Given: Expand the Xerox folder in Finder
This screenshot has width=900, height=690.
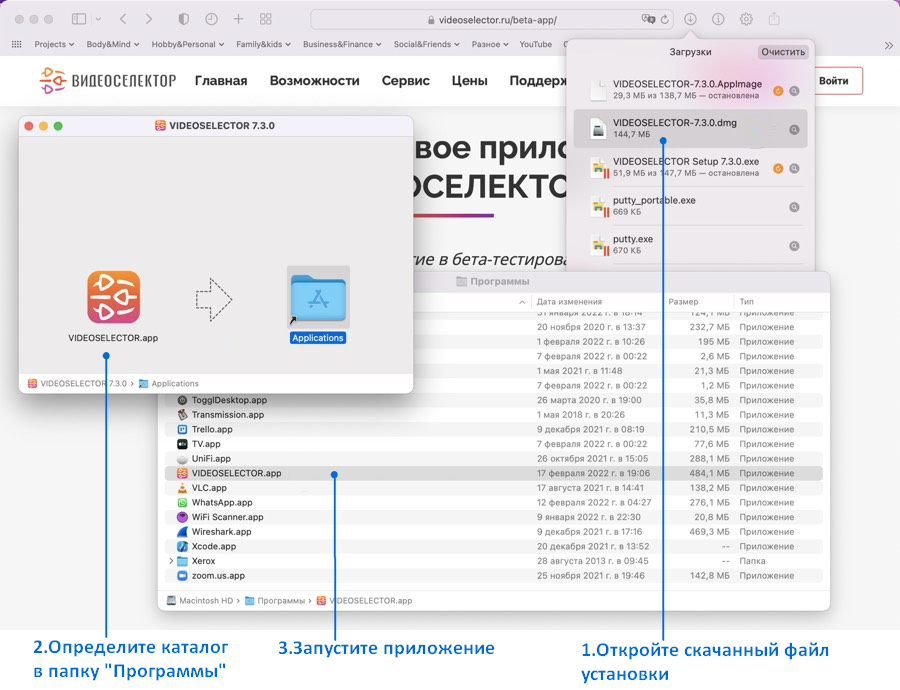Looking at the screenshot, I should pos(171,561).
